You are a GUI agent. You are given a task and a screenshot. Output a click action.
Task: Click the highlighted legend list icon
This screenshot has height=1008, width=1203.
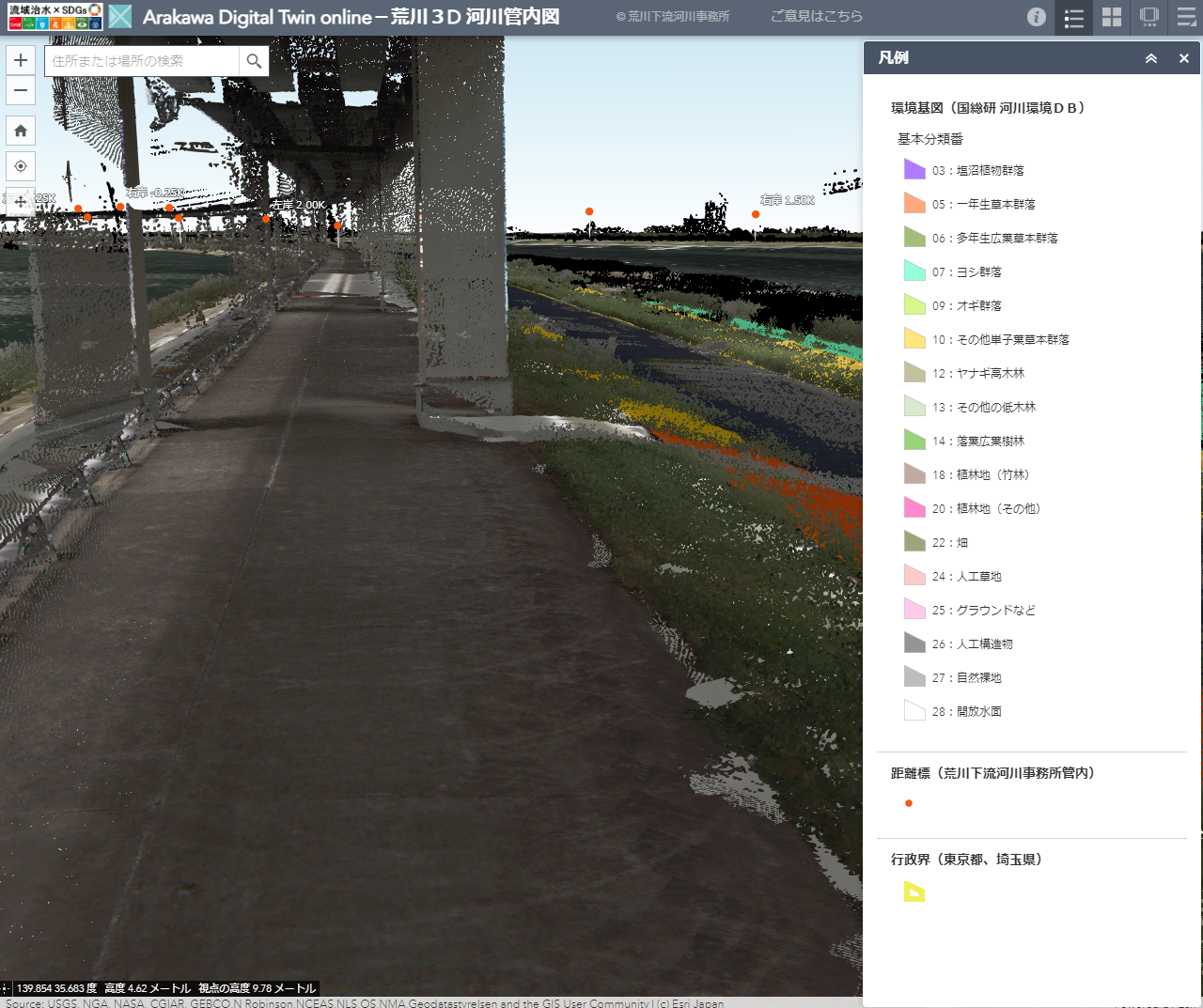pos(1073,17)
